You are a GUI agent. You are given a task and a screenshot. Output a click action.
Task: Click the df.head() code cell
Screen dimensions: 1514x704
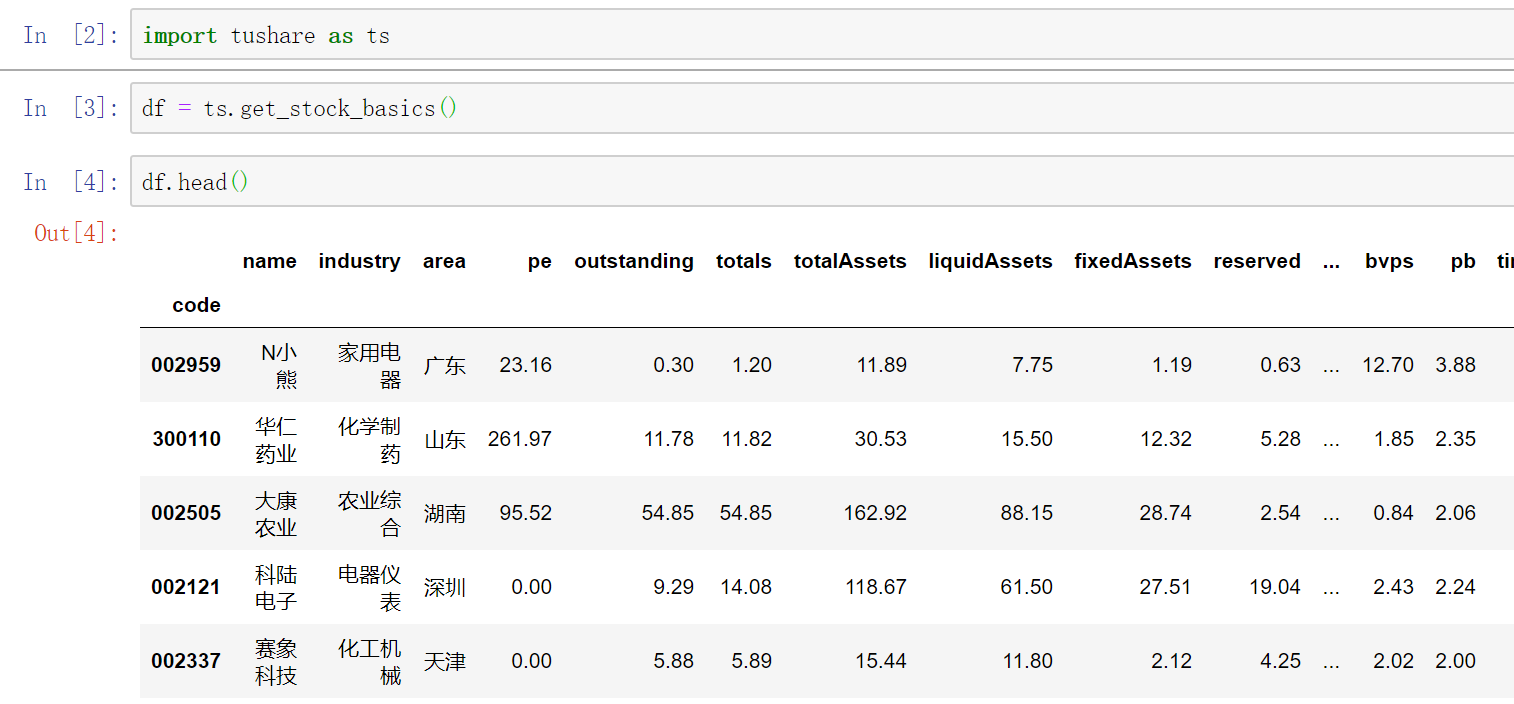point(822,181)
